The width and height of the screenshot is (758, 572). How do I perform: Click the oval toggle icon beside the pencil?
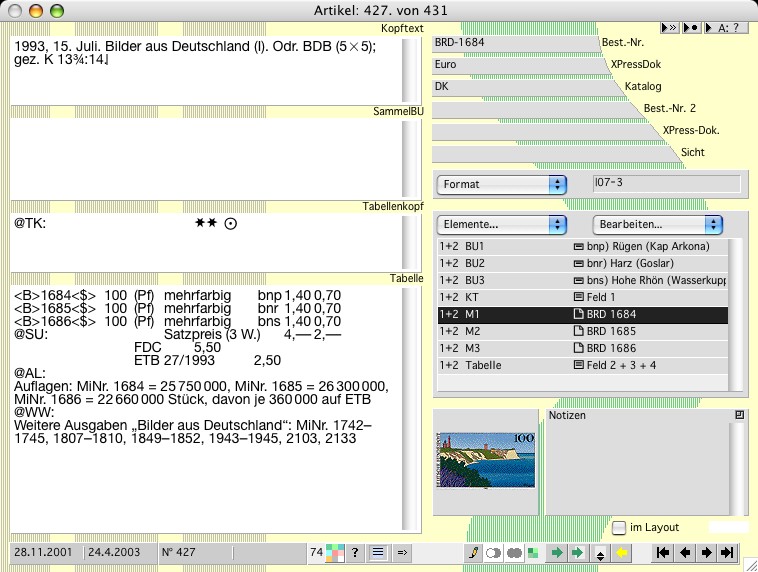click(x=493, y=551)
